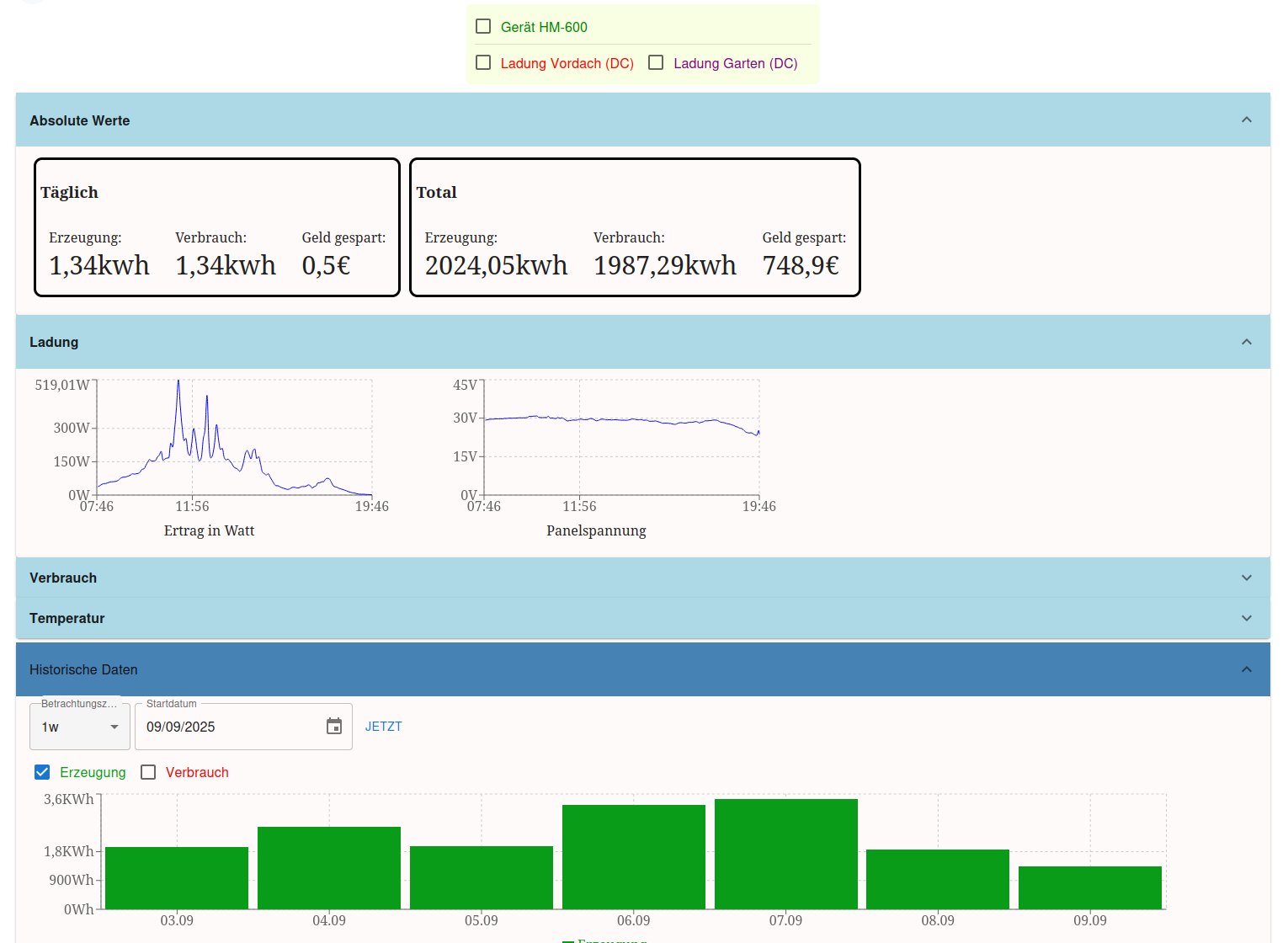Image resolution: width=1288 pixels, height=943 pixels.
Task: Click the Ertrag in Watt chart title
Action: pos(209,530)
